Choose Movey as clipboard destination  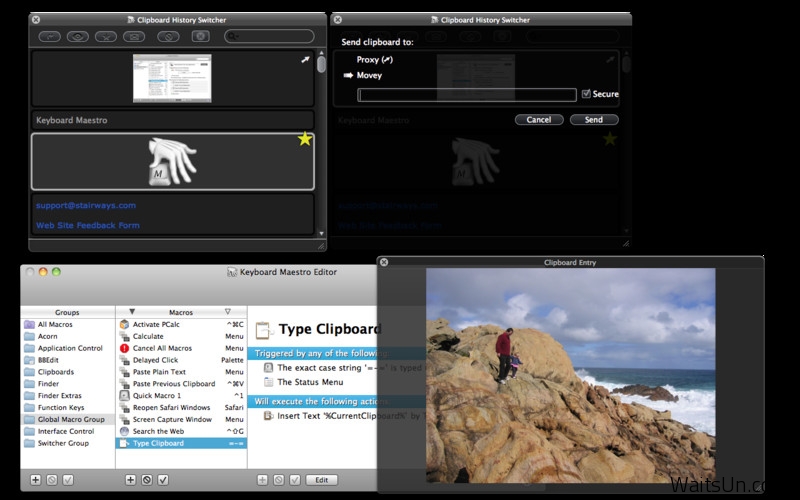369,75
